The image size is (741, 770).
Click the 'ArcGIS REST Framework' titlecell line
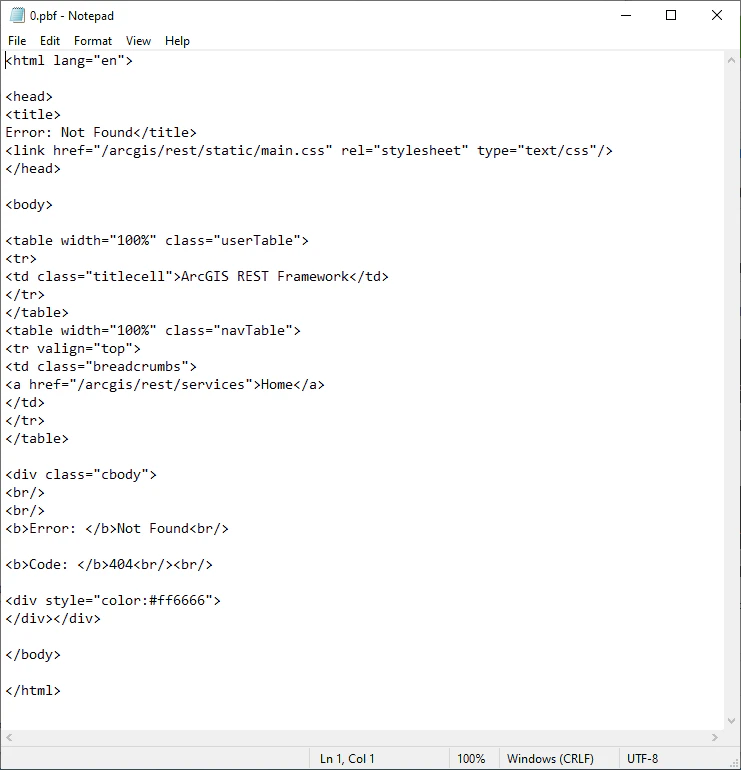(197, 276)
